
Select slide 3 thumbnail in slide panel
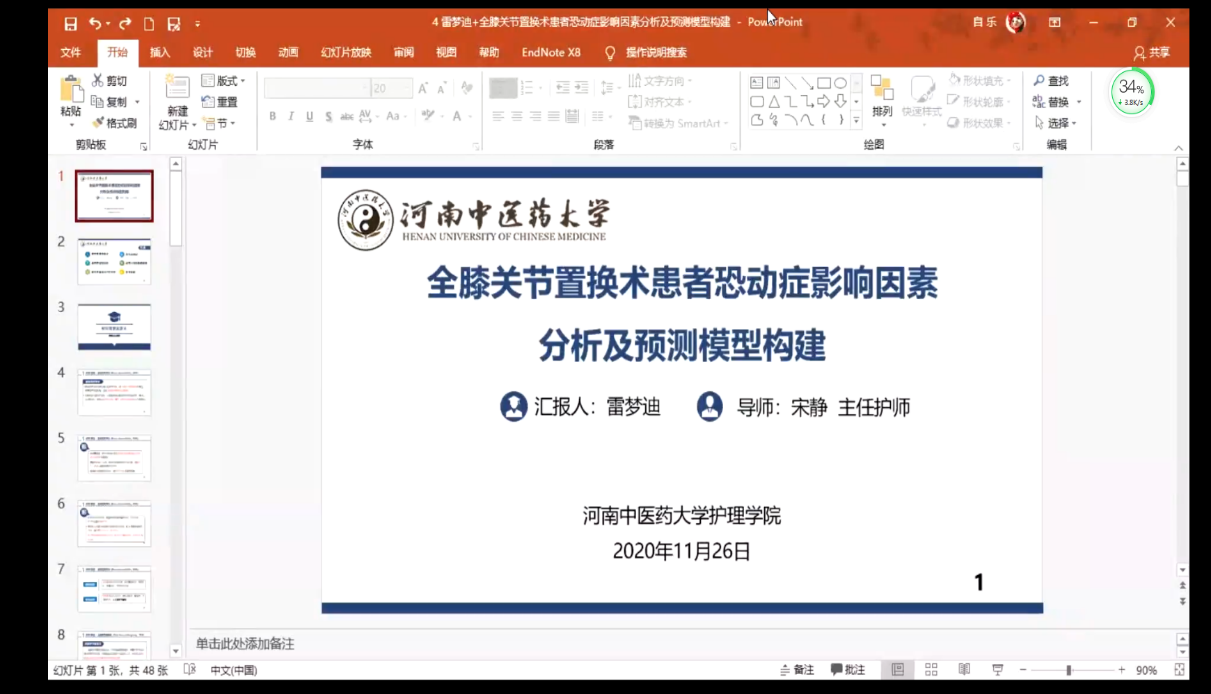(x=114, y=326)
